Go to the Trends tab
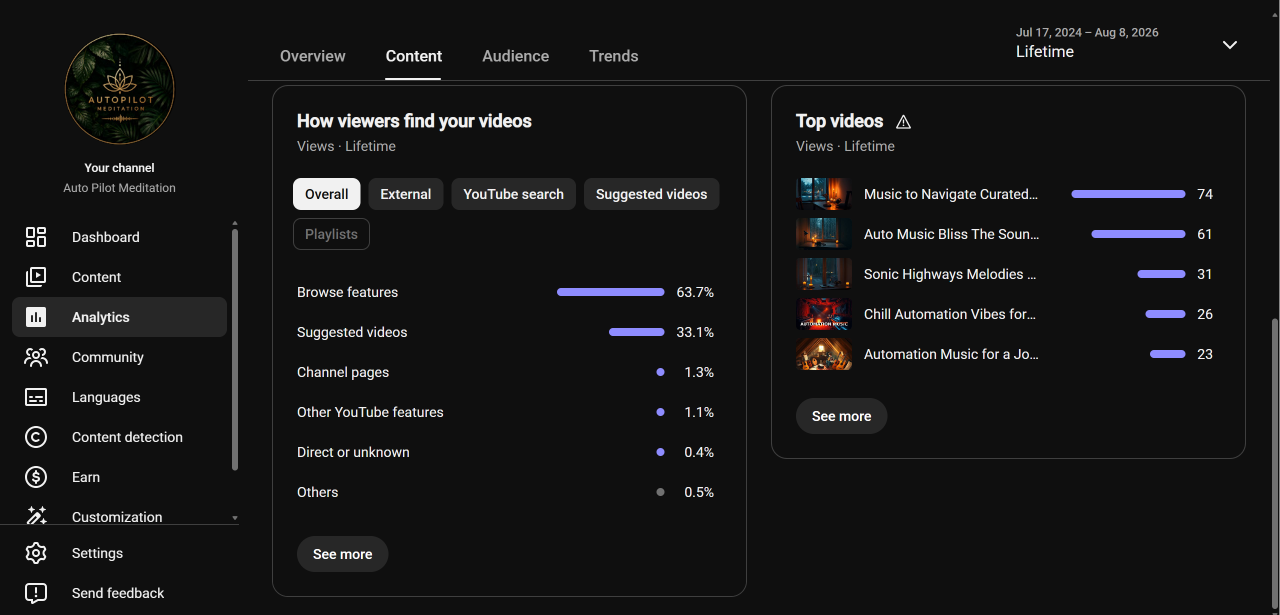 [x=614, y=56]
